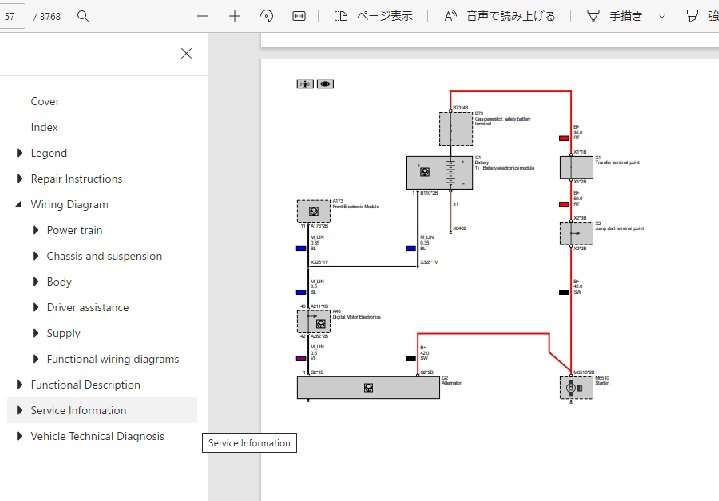Go to the Driver assistance bookmark
Image resolution: width=719 pixels, height=501 pixels.
(x=88, y=307)
